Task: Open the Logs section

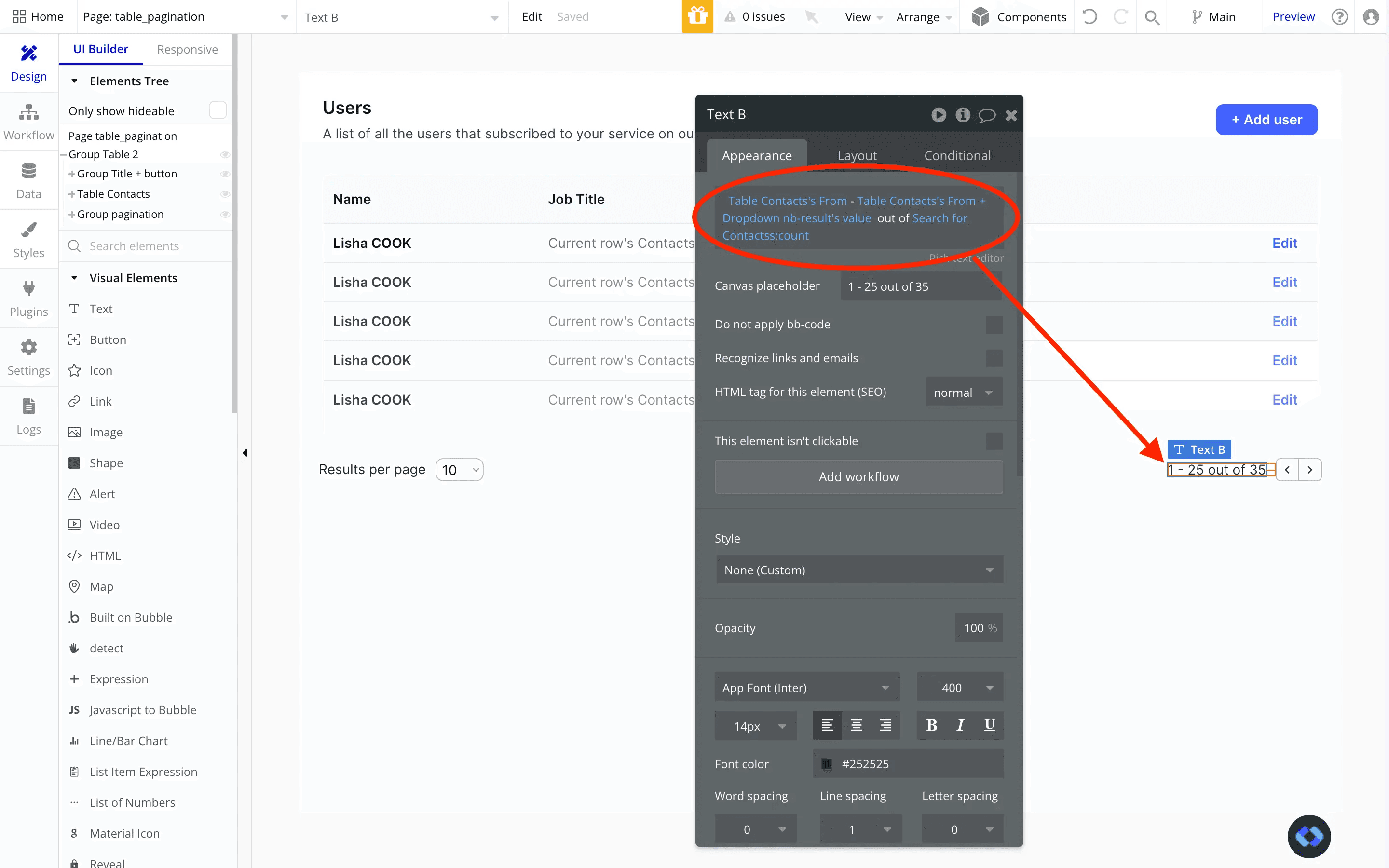Action: tap(29, 416)
